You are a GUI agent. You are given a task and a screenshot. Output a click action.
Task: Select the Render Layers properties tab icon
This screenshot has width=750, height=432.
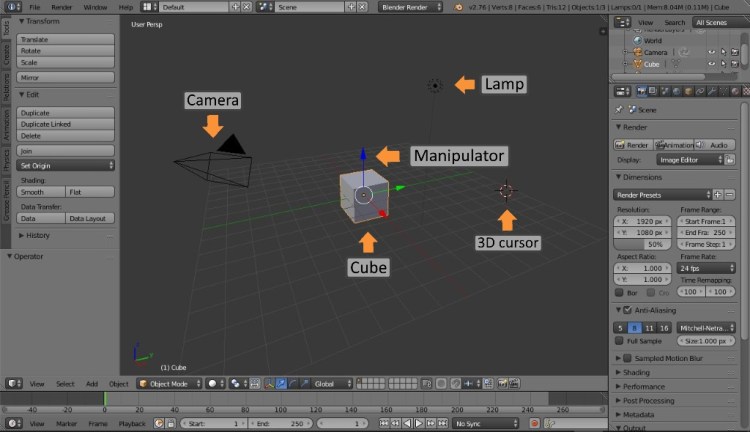(652, 91)
